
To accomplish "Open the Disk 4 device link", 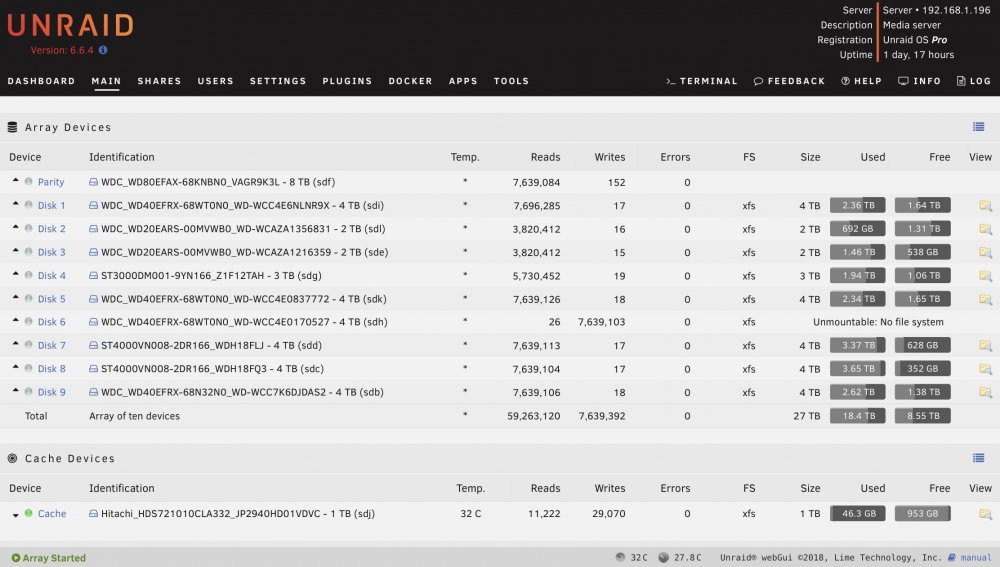I will point(52,276).
